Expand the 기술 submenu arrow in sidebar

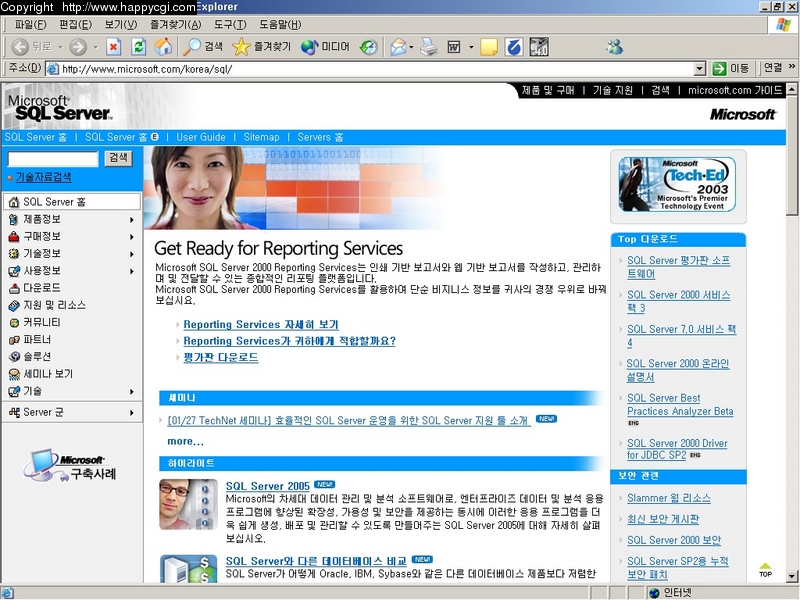(132, 391)
